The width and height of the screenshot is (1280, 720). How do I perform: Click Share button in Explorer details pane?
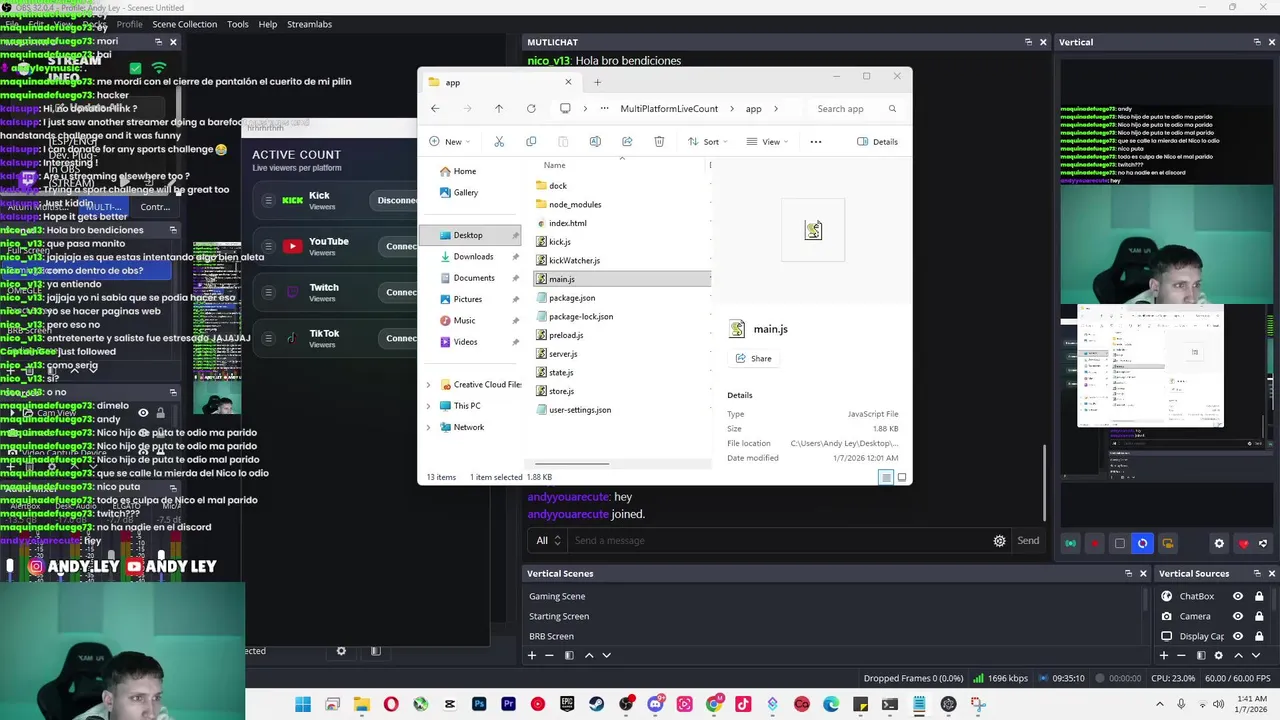coord(754,358)
